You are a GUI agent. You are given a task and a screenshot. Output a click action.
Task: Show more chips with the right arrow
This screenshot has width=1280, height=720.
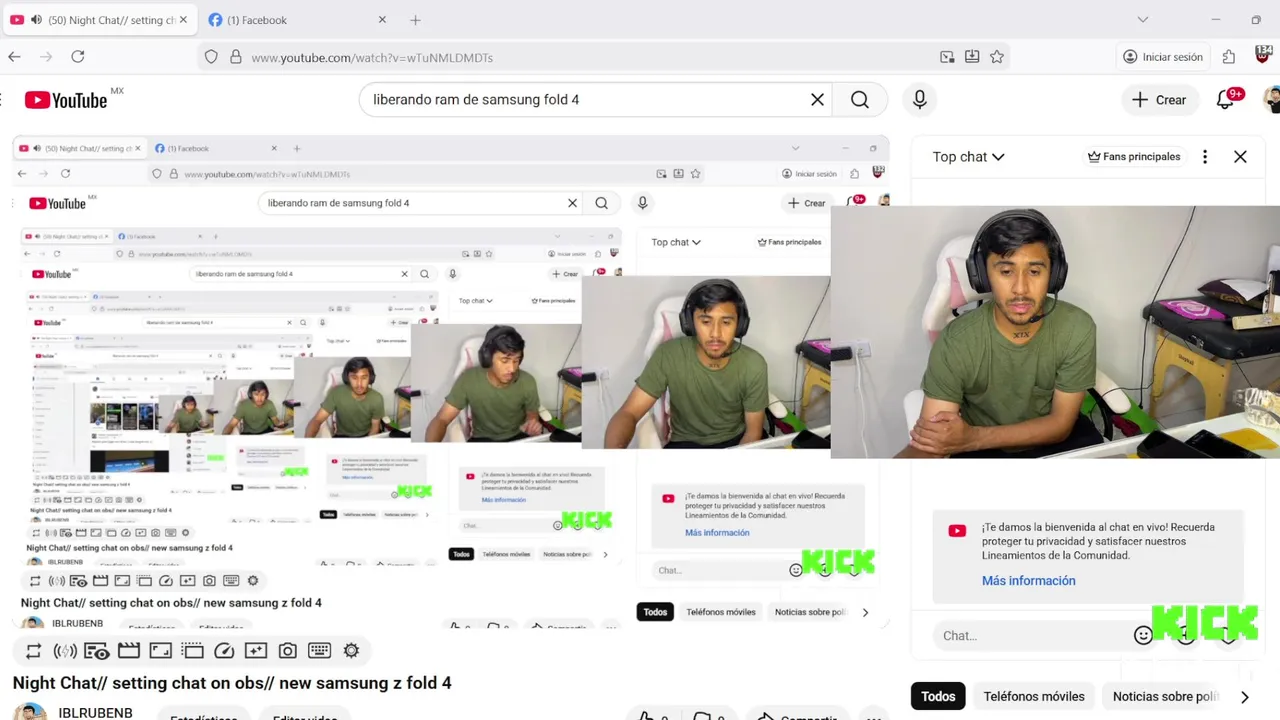click(x=1245, y=697)
